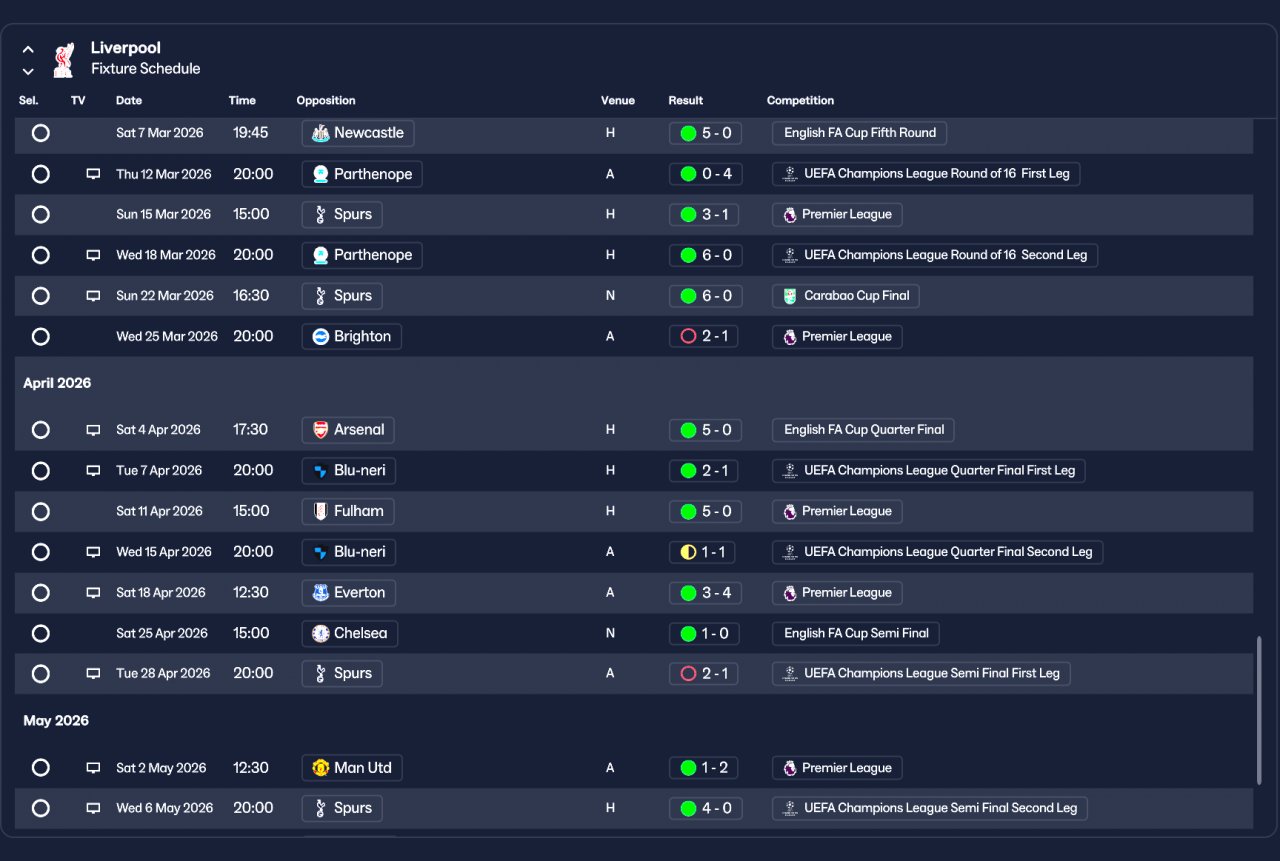Screen dimensions: 1280x861
Task: Sort by the Competition column header
Action: pyautogui.click(x=800, y=101)
